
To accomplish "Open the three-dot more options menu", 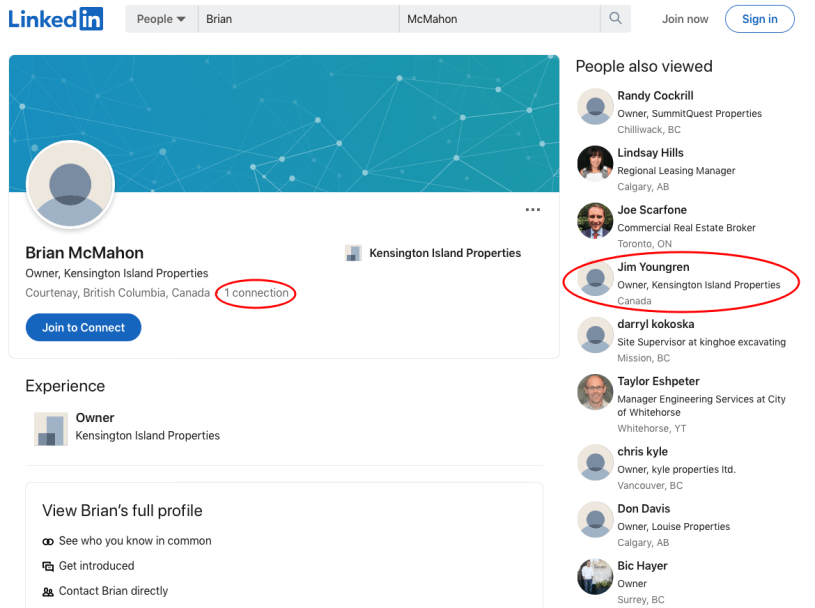I will [x=532, y=210].
